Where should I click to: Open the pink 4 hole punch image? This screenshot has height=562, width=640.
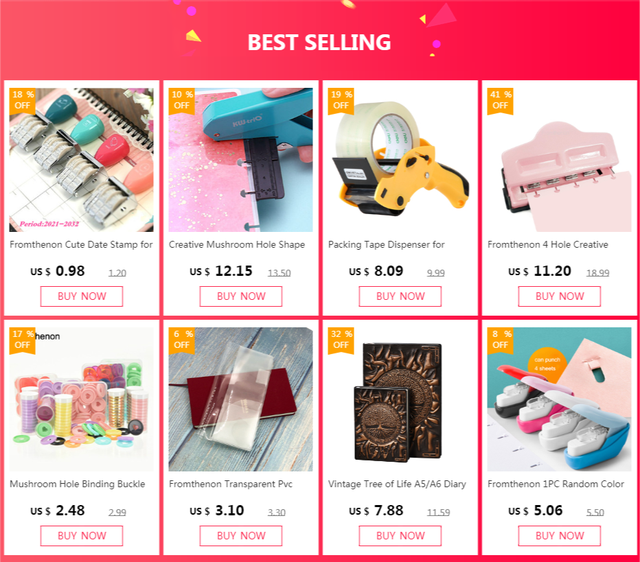click(559, 160)
